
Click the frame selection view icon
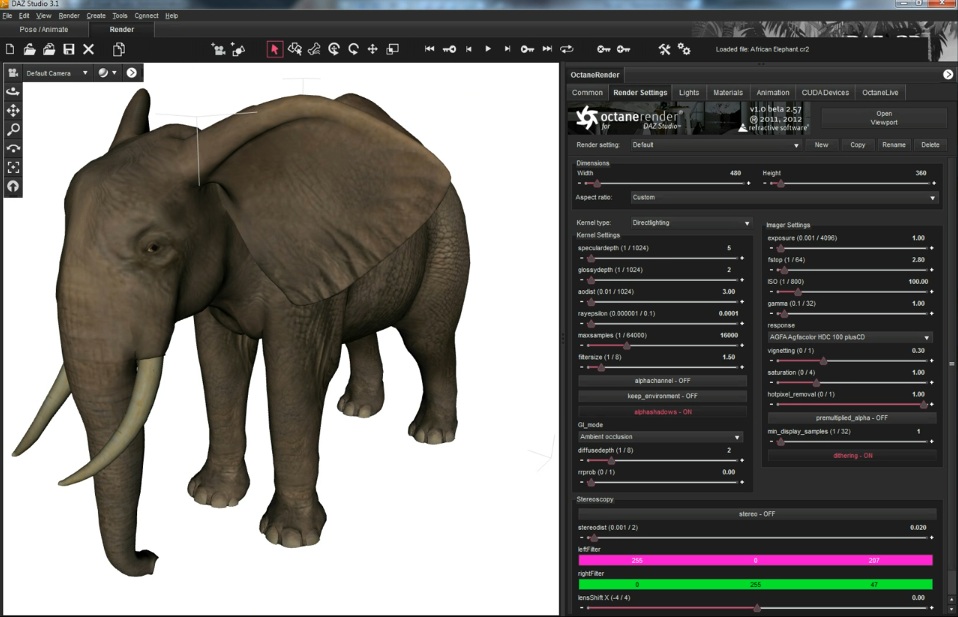[x=13, y=167]
